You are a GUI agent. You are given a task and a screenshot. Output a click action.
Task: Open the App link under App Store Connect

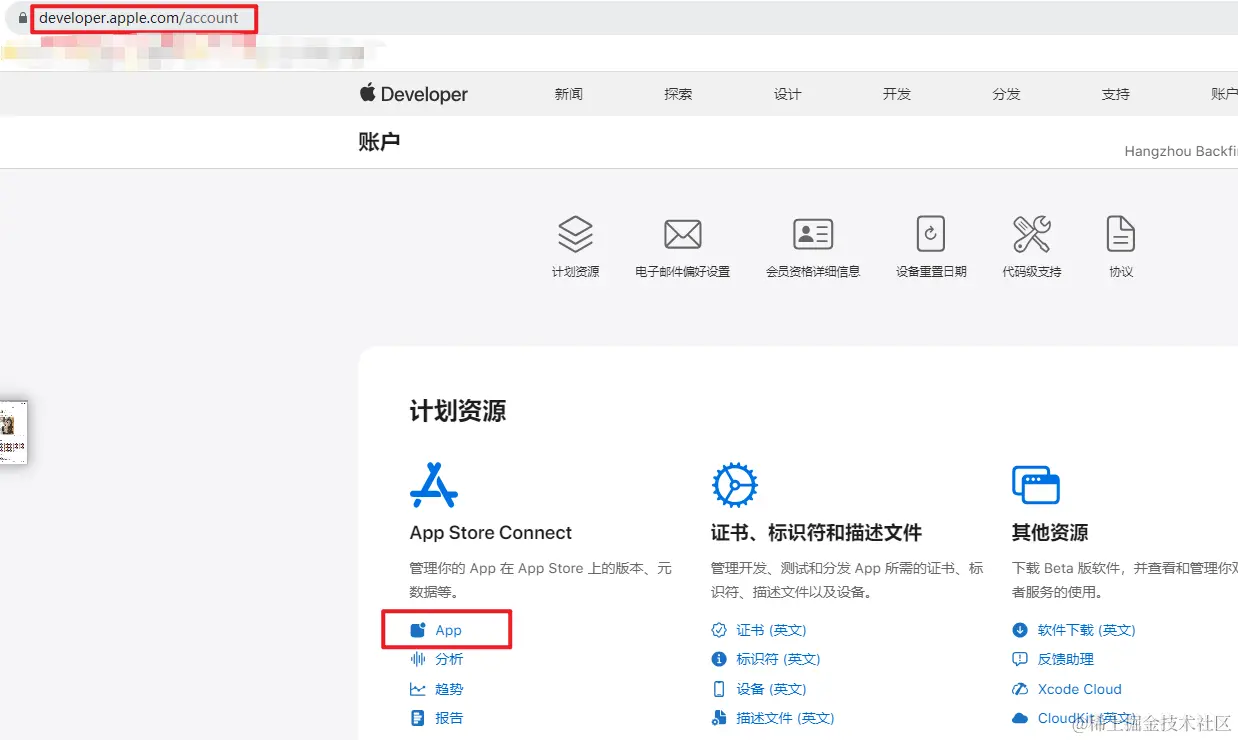pos(449,630)
